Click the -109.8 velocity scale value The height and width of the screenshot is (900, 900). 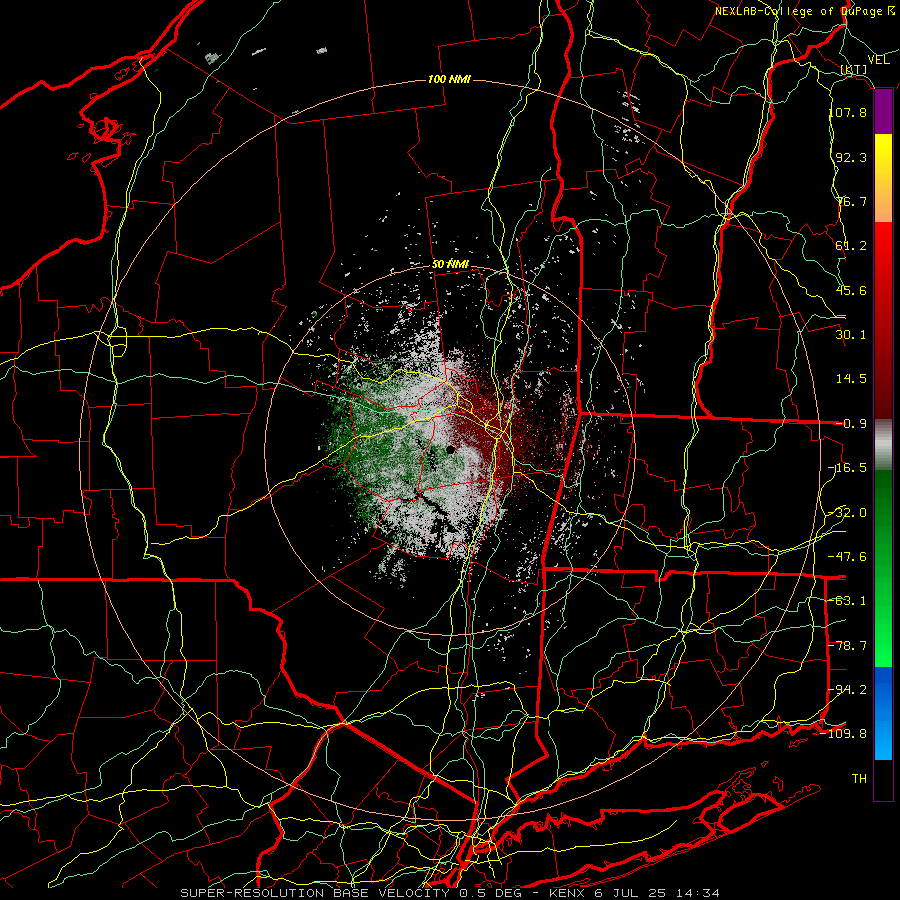(x=844, y=734)
